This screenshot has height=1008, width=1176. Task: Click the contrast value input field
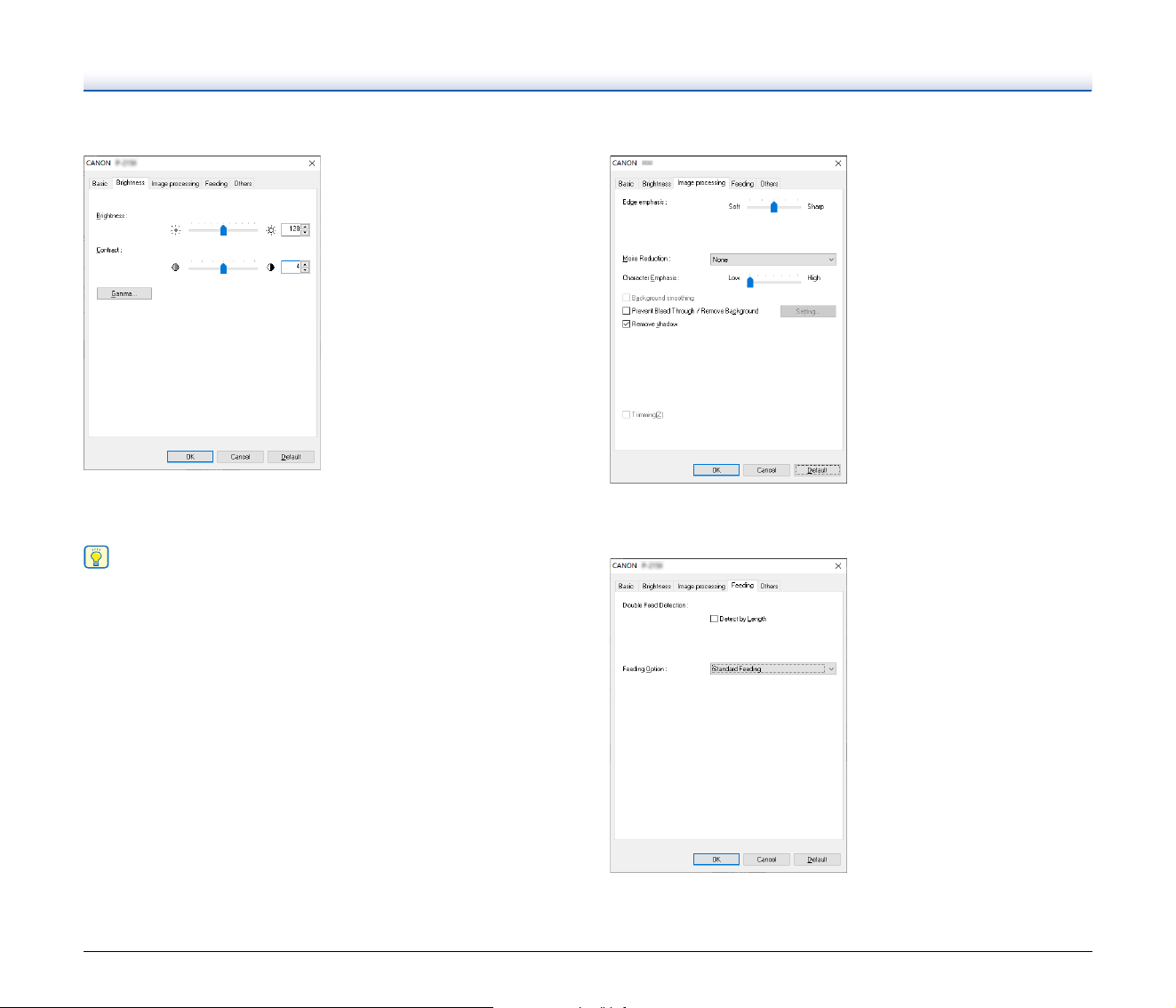pos(292,267)
